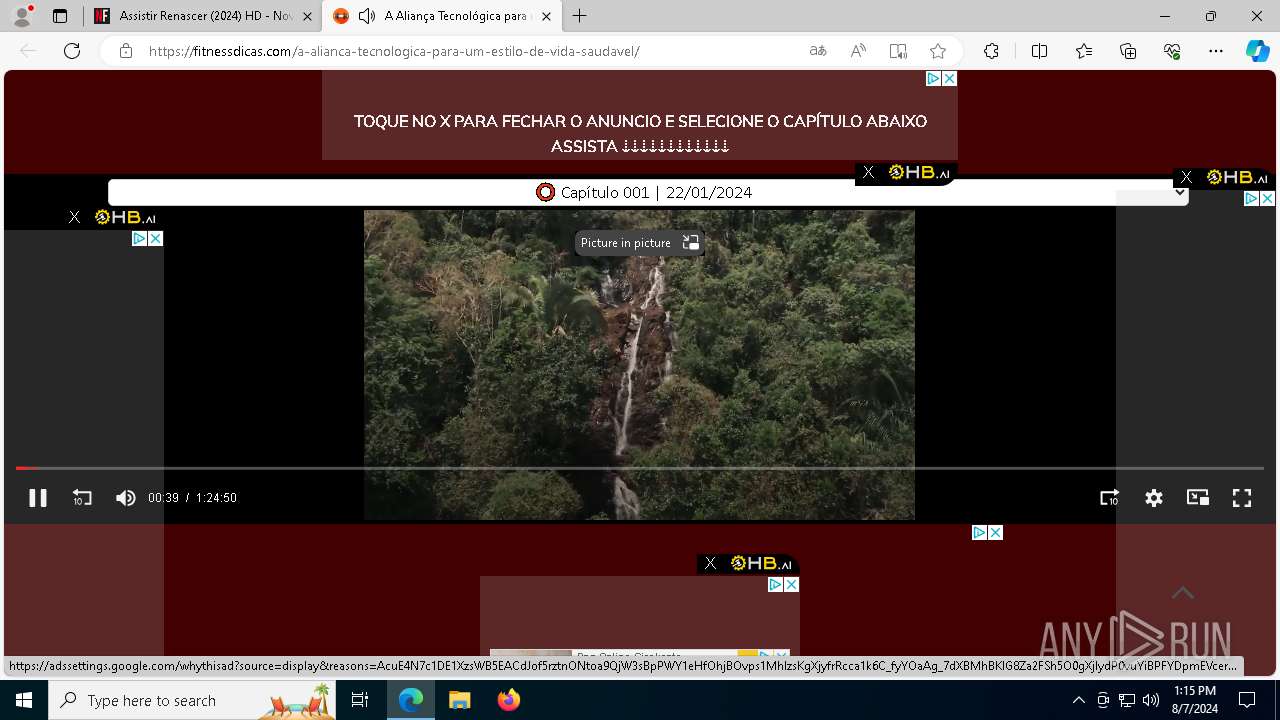Enter Immersive Reader mode
The height and width of the screenshot is (720, 1280).
tap(898, 51)
